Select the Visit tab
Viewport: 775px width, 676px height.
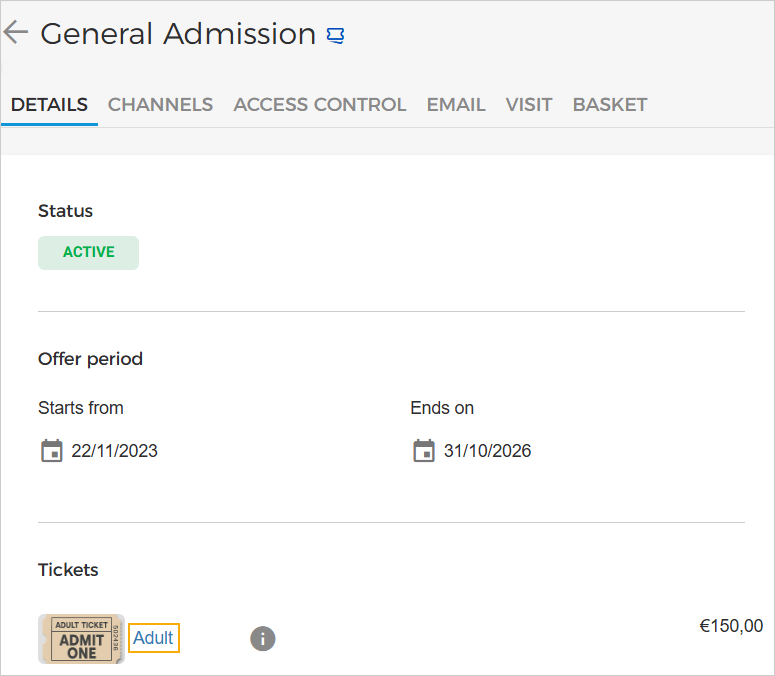coord(529,104)
